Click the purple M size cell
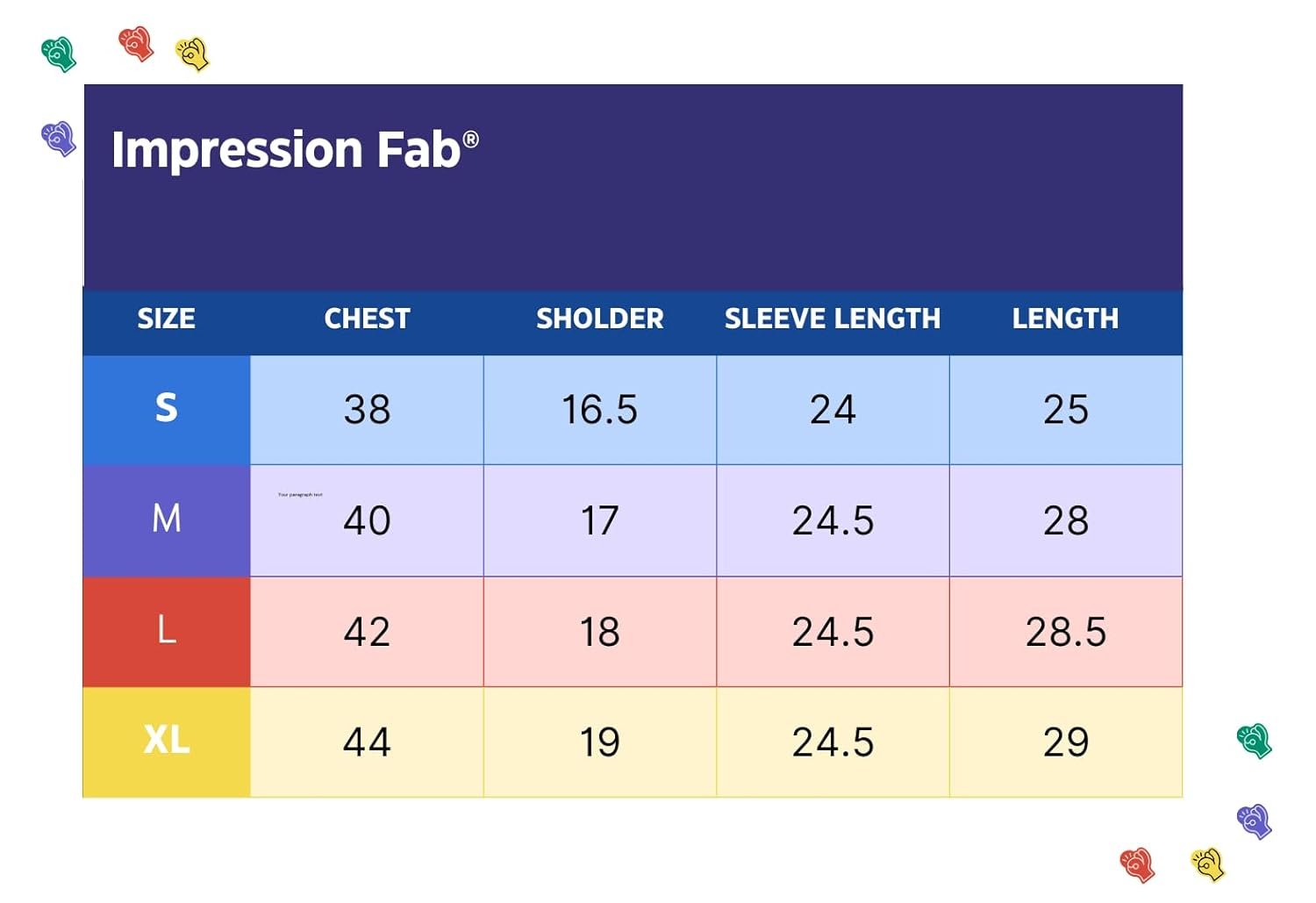Image resolution: width=1316 pixels, height=903 pixels. click(167, 520)
